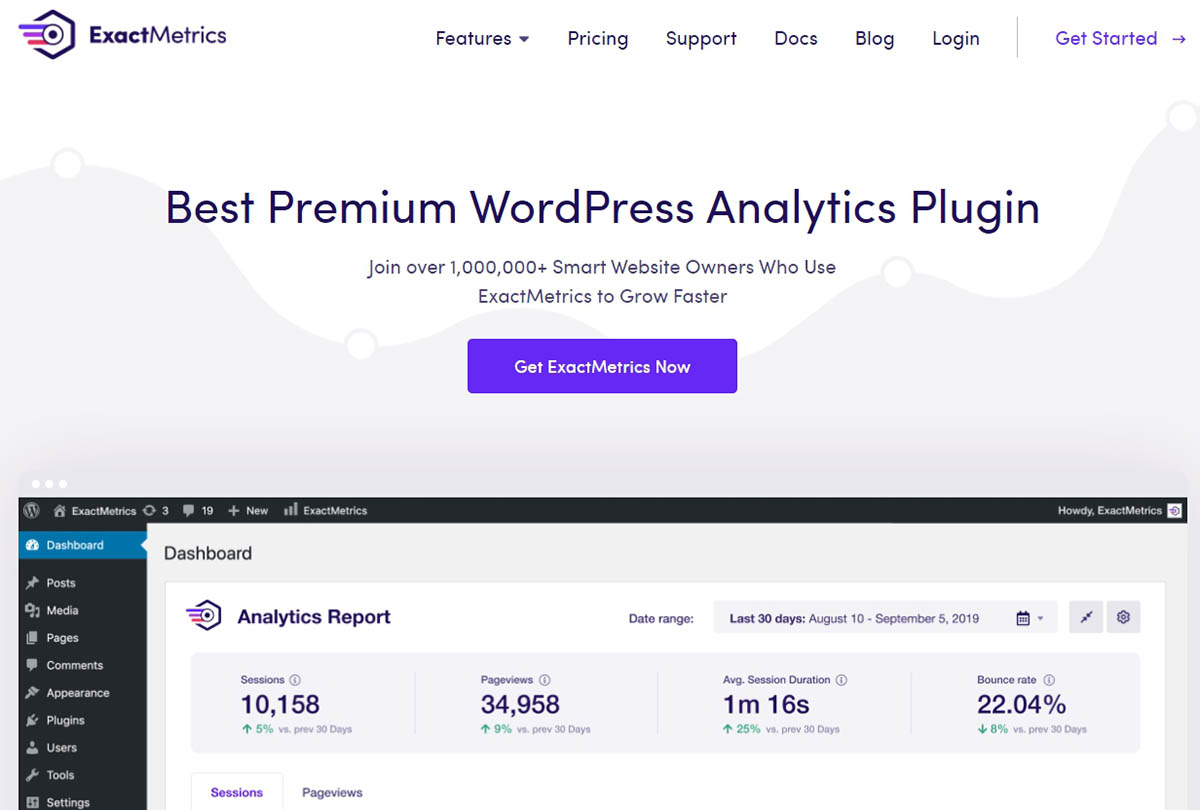Open Posts in the WordPress sidebar
The height and width of the screenshot is (810, 1200).
61,583
